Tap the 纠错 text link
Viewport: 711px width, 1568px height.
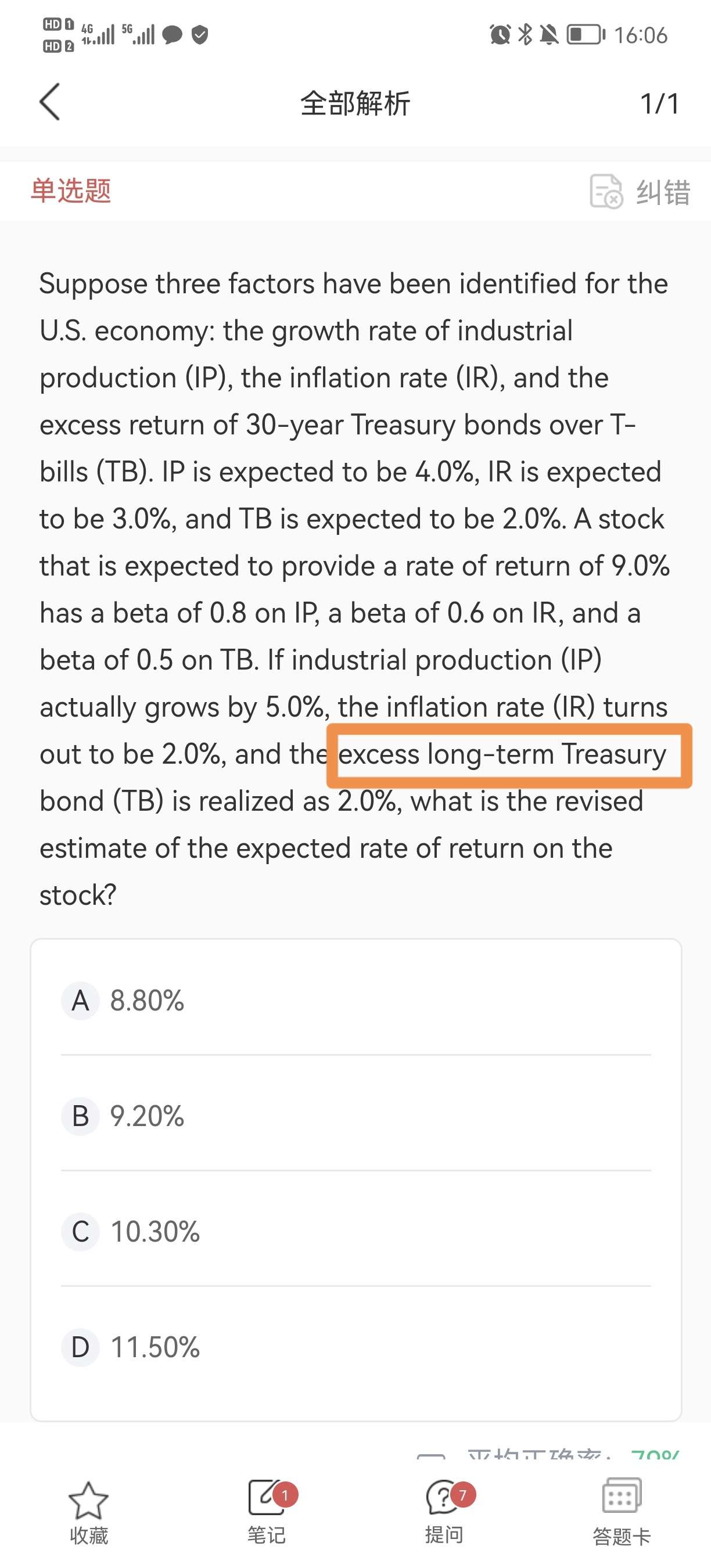point(663,192)
